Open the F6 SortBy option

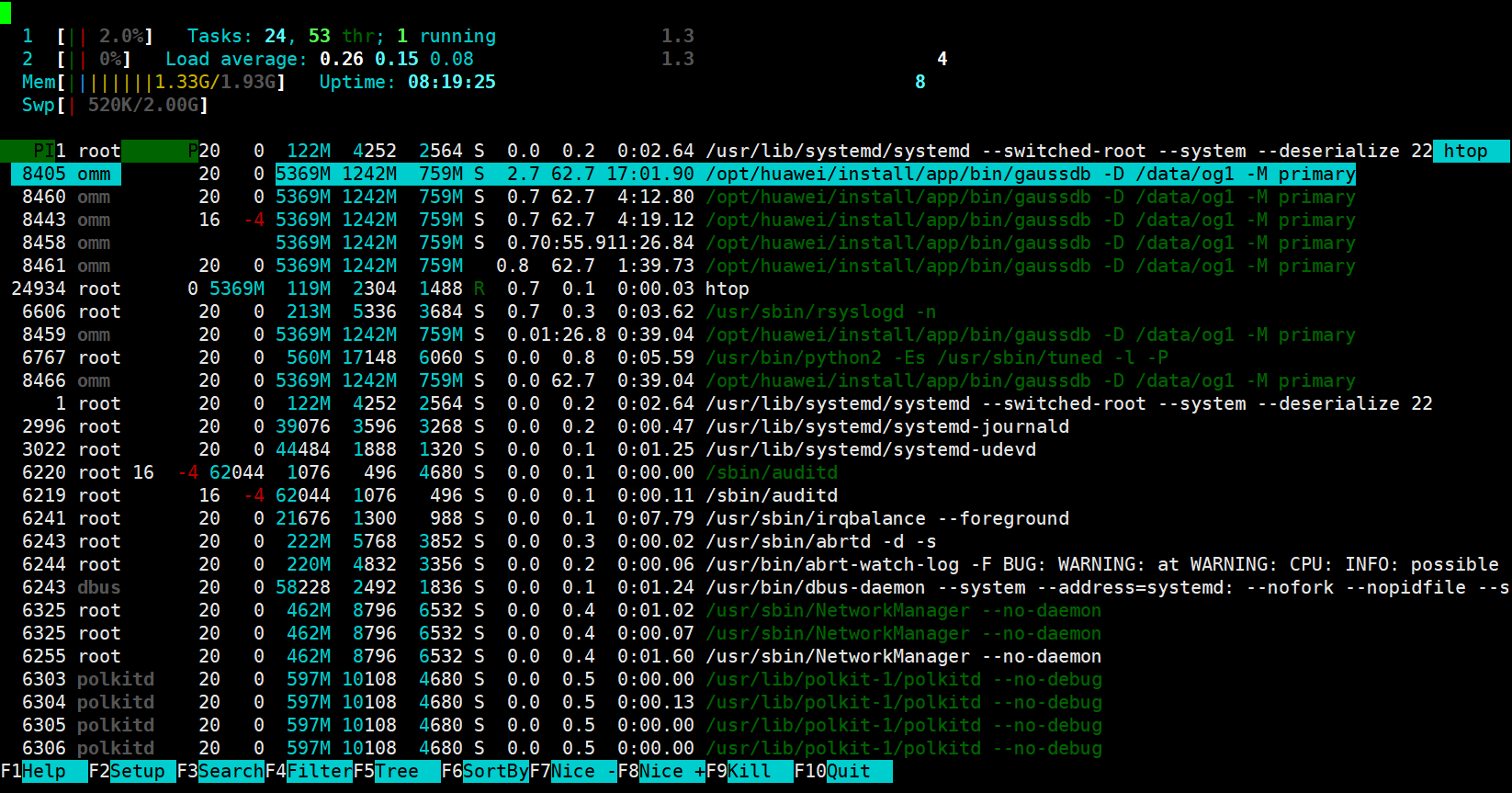485,771
